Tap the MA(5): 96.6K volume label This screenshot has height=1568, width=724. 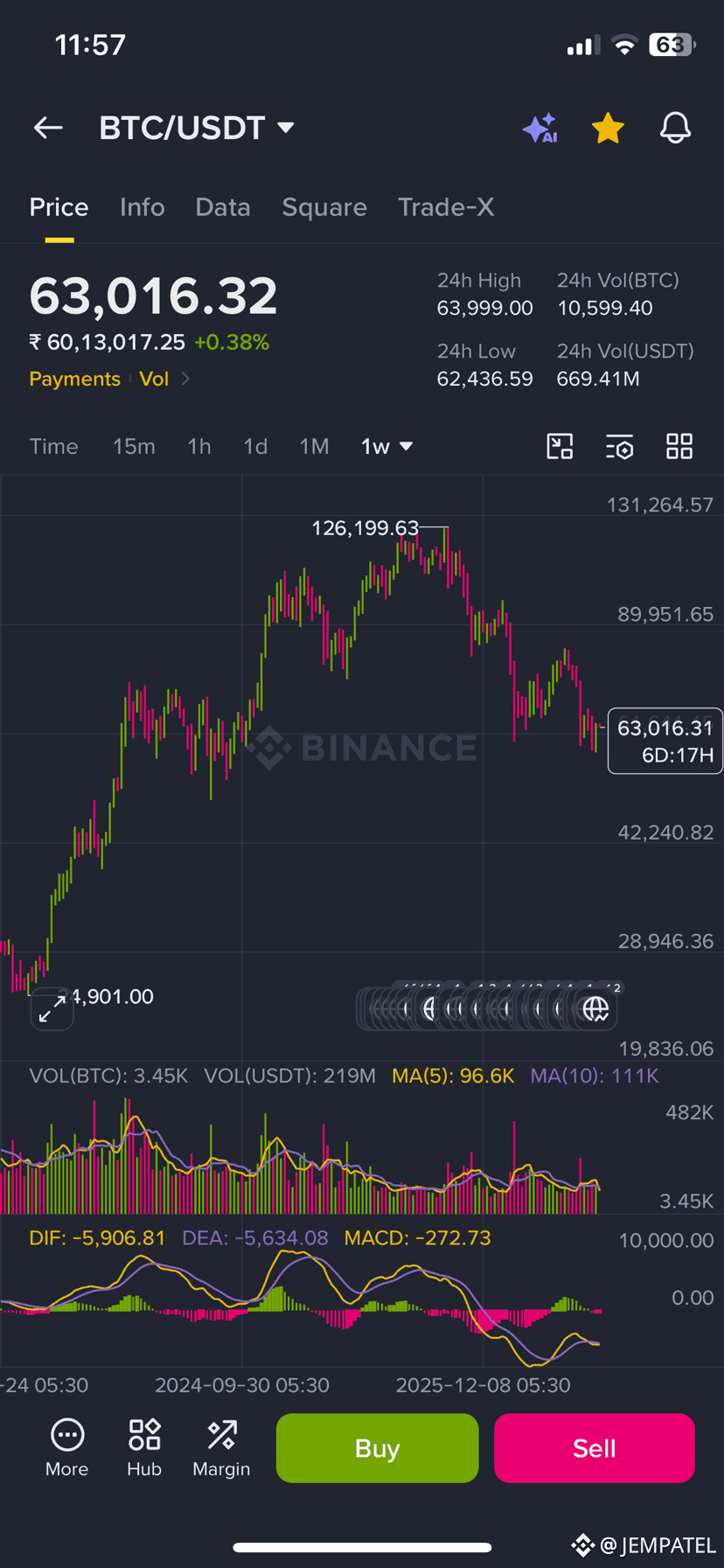click(x=453, y=1076)
